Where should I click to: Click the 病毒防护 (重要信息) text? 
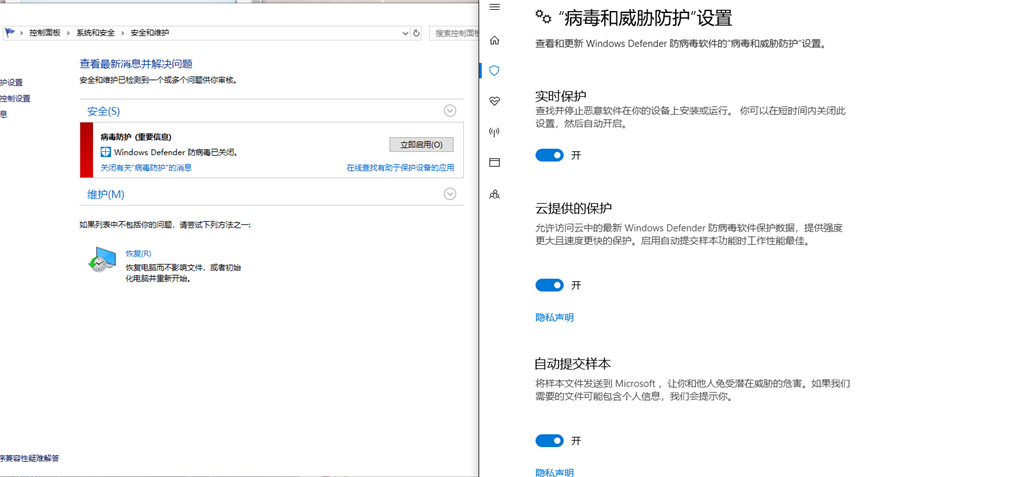click(136, 137)
